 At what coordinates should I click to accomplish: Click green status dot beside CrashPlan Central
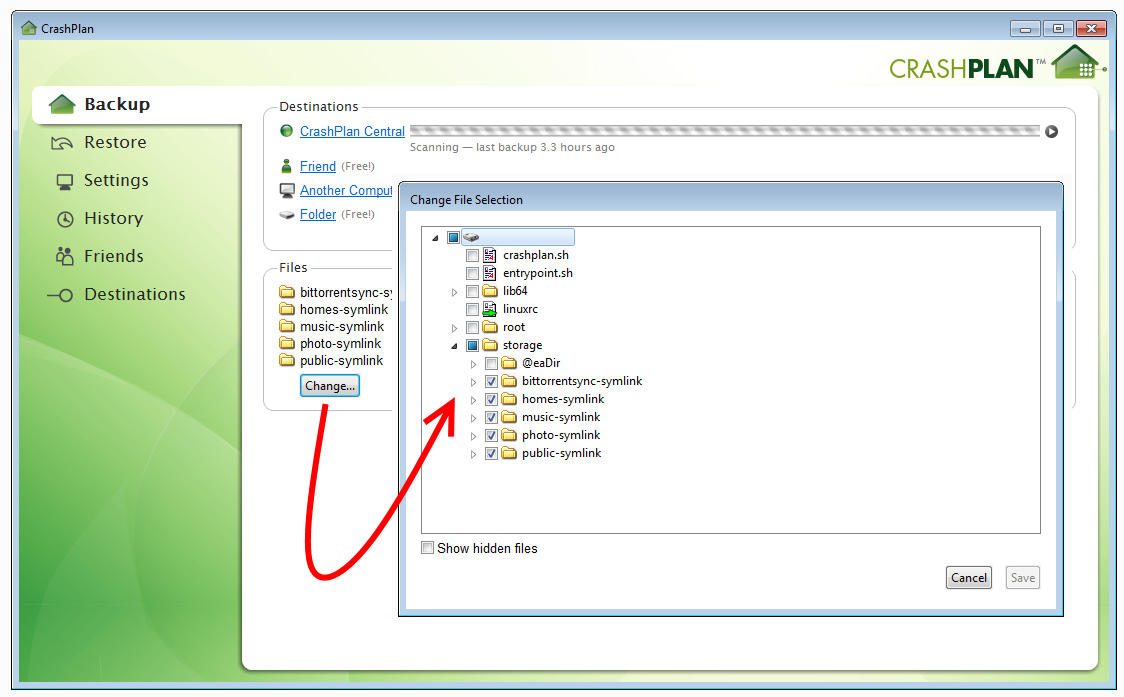coord(286,131)
